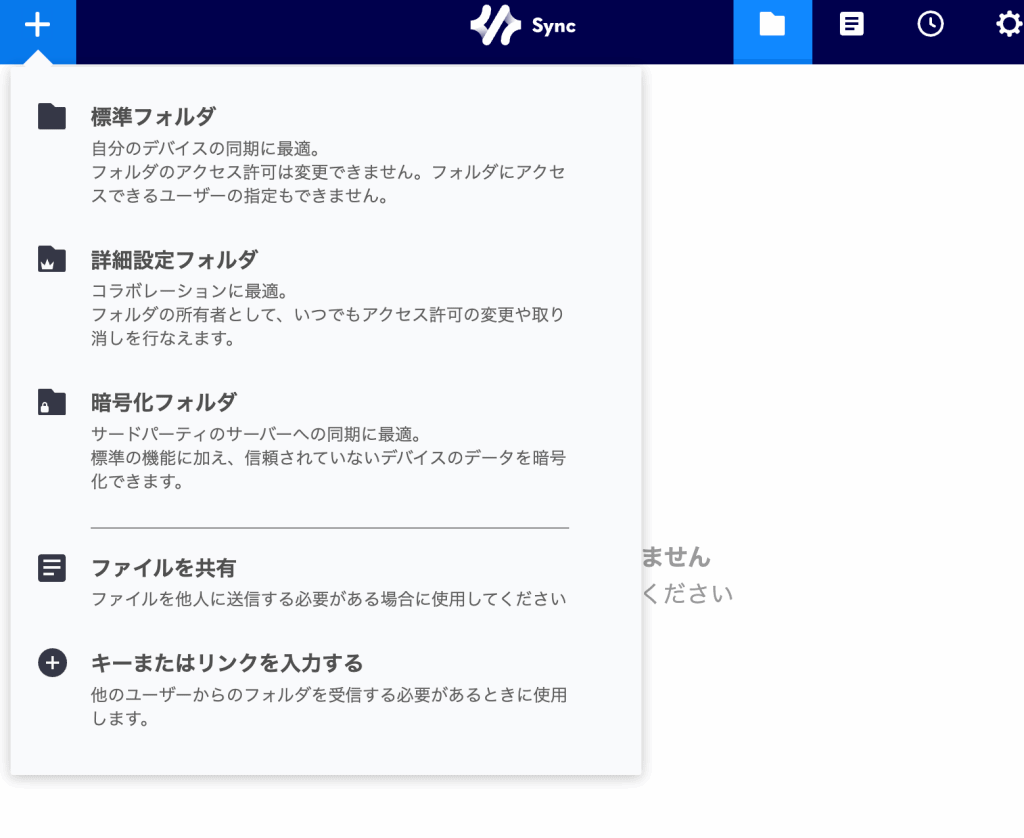Open the history clock icon
This screenshot has width=1024, height=838.
pyautogui.click(x=930, y=25)
